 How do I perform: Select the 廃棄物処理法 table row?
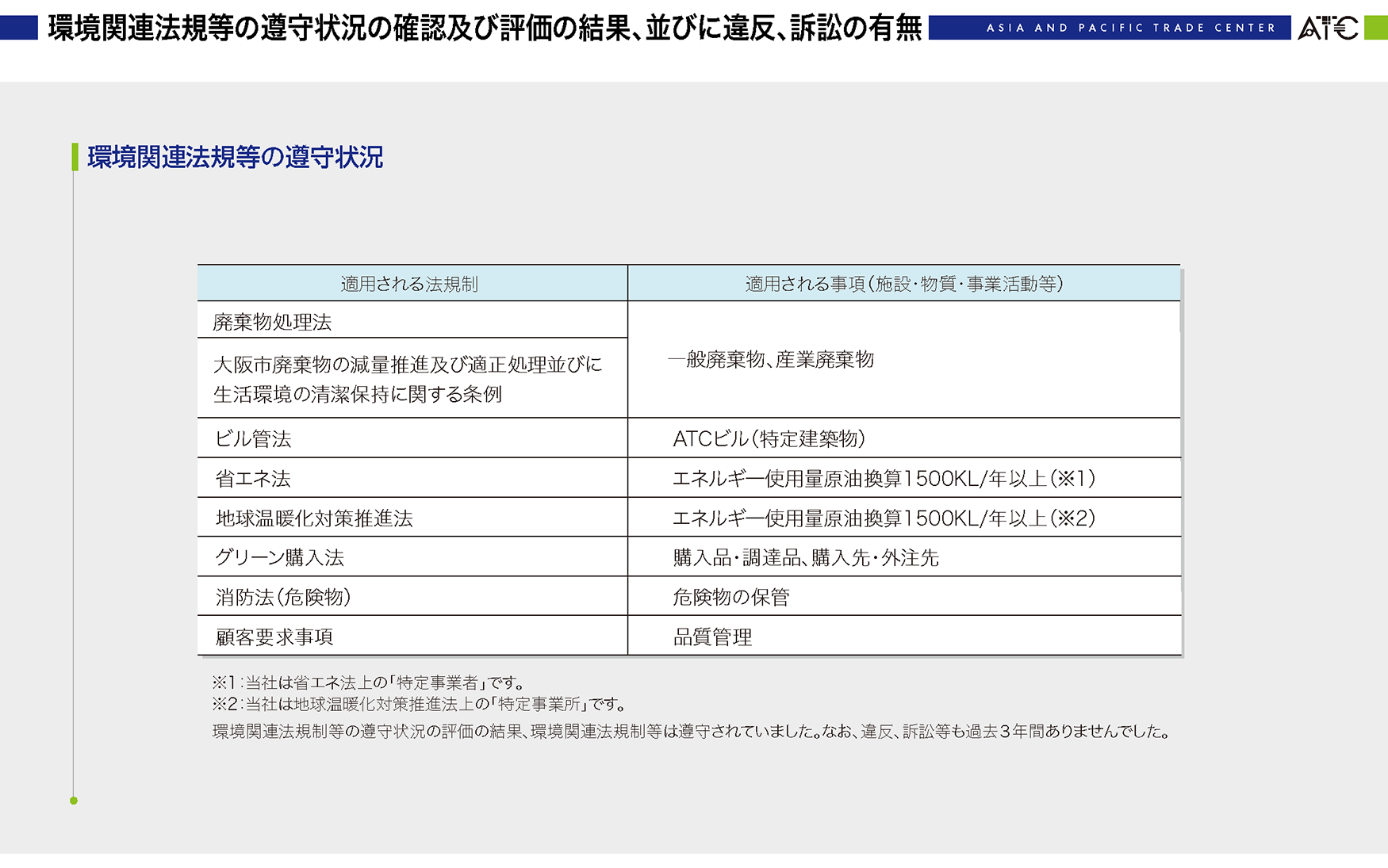412,320
